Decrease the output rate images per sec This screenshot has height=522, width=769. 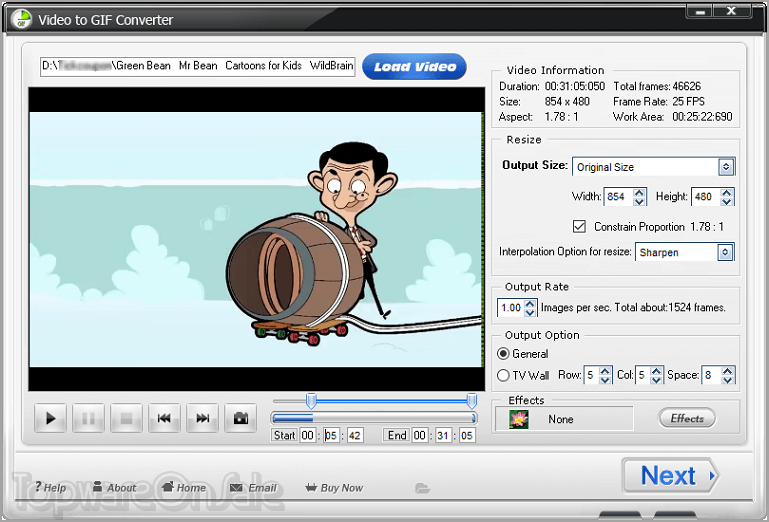[530, 312]
